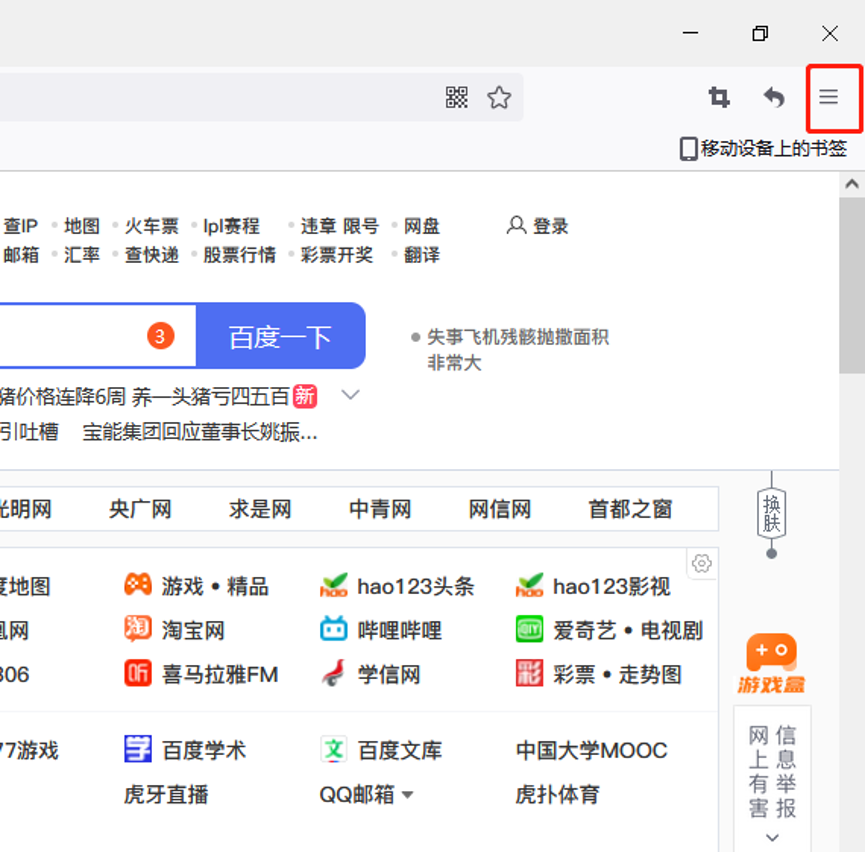Image resolution: width=866 pixels, height=852 pixels.
Task: Open the QQ邮箱 dropdown arrow
Action: 407,796
